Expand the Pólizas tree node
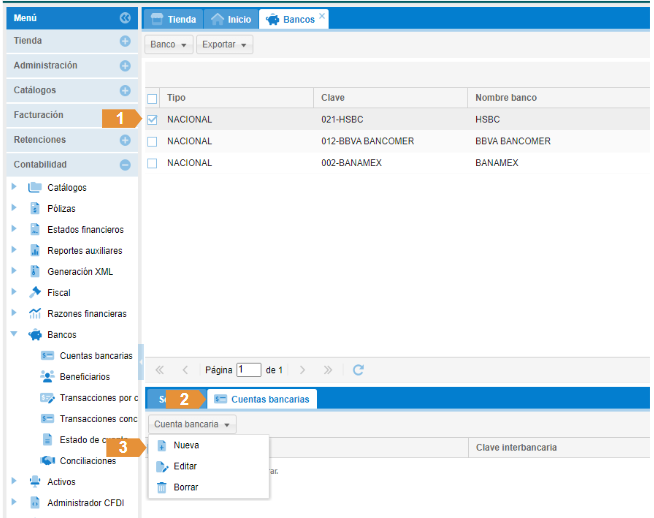Screen dimensions: 654x518 click(14, 208)
